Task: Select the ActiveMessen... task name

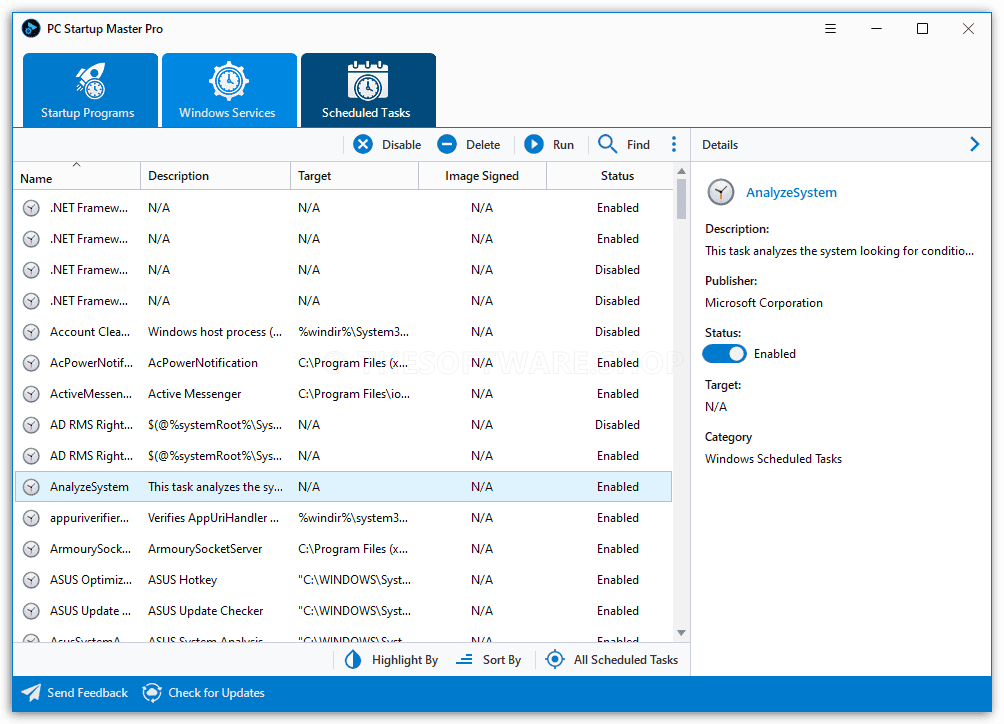Action: (x=91, y=394)
